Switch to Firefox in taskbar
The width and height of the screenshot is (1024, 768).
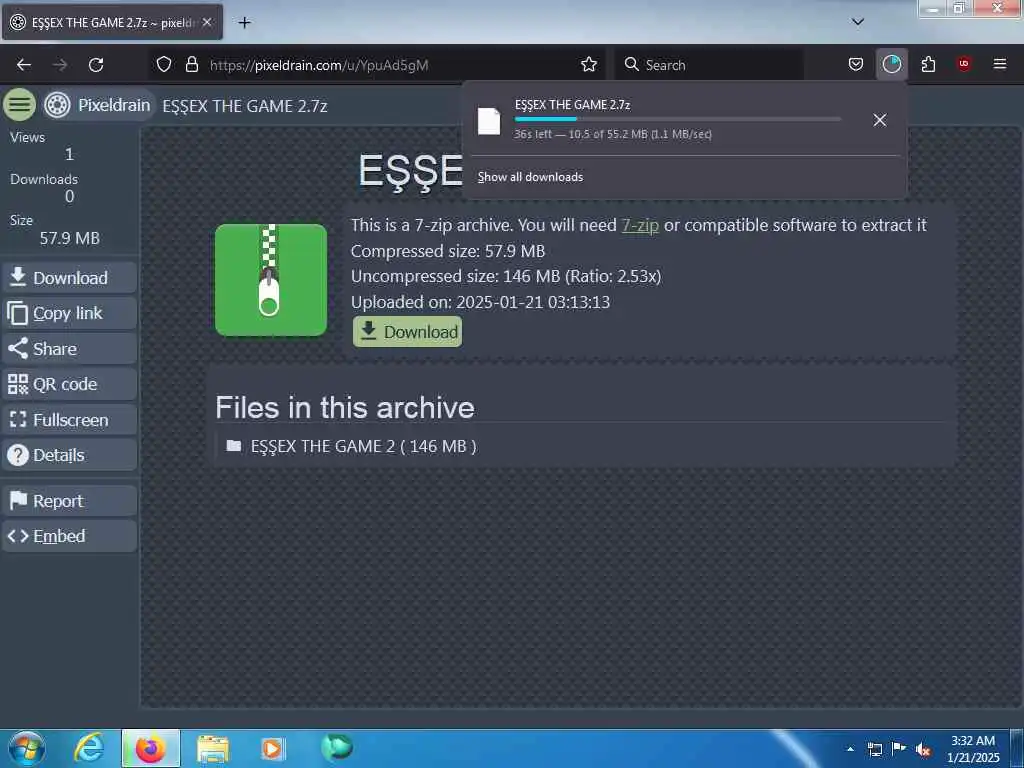point(150,748)
